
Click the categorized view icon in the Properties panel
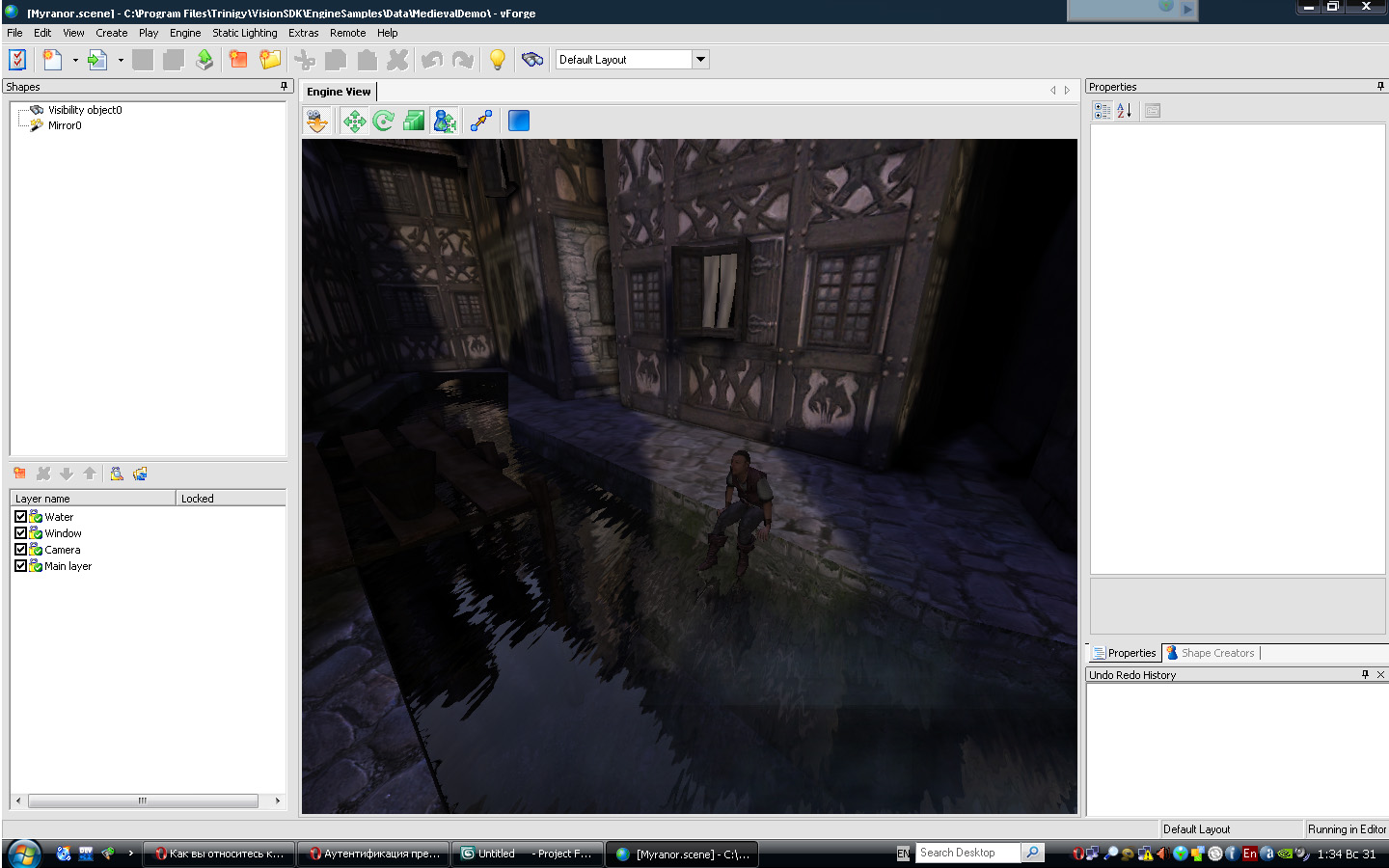[1103, 111]
